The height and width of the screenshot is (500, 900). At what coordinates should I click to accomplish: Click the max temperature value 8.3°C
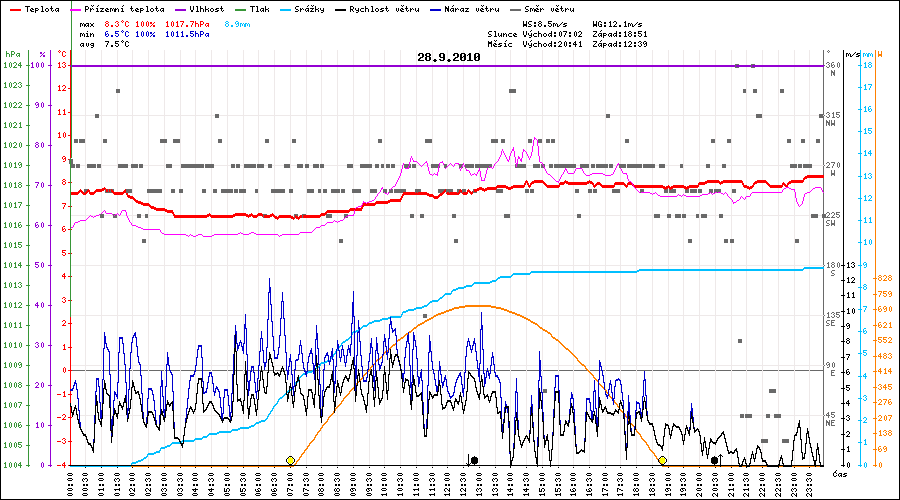(117, 25)
